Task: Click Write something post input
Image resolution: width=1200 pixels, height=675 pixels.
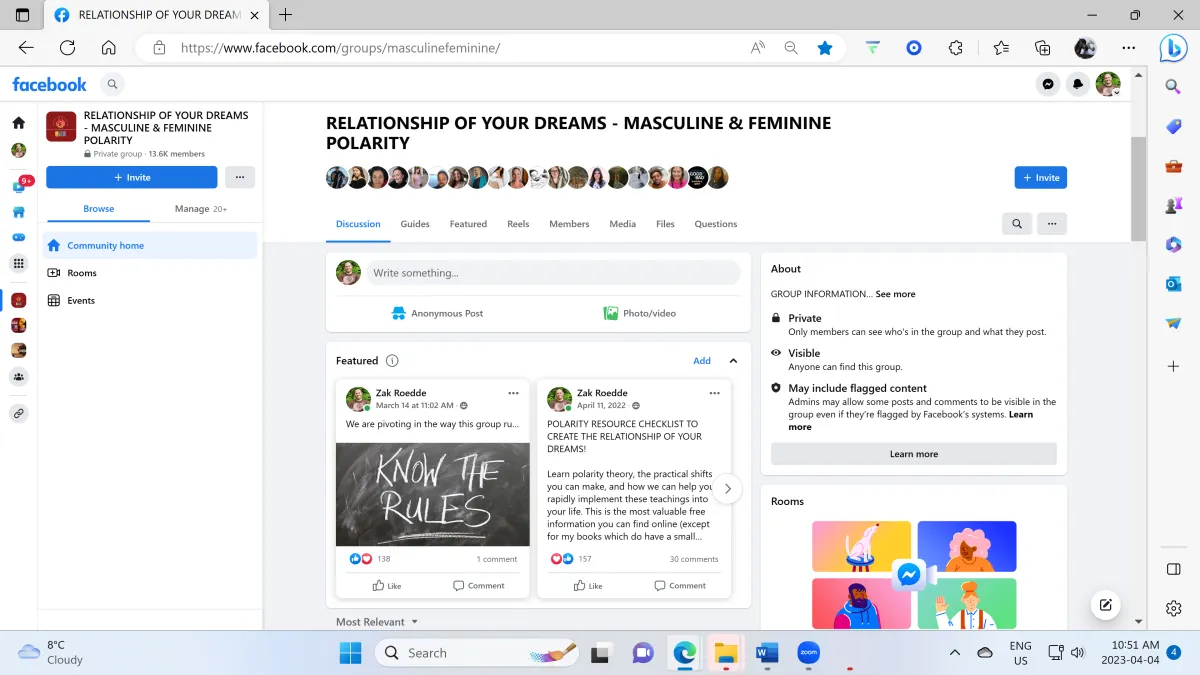Action: point(553,273)
